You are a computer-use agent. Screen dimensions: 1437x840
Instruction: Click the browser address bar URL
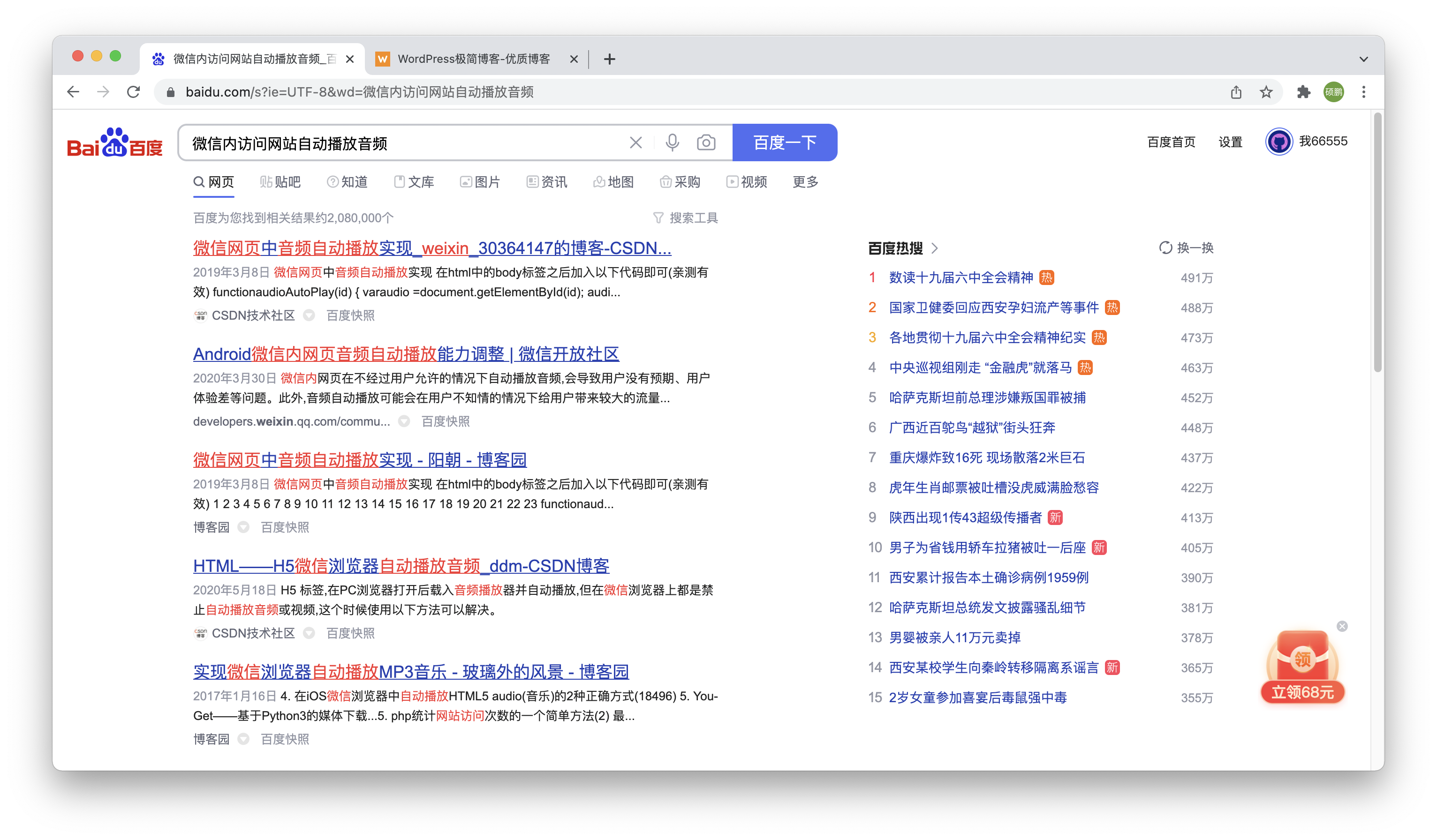pos(360,92)
